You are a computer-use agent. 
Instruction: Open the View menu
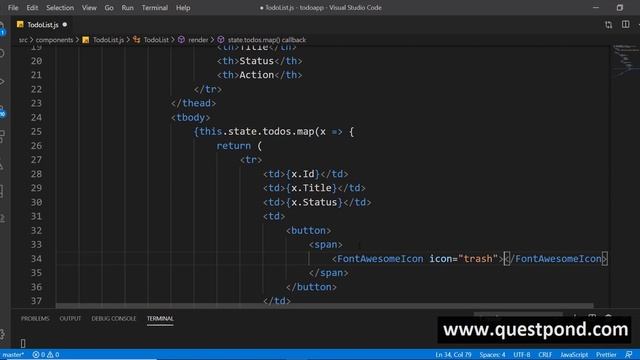[89, 8]
